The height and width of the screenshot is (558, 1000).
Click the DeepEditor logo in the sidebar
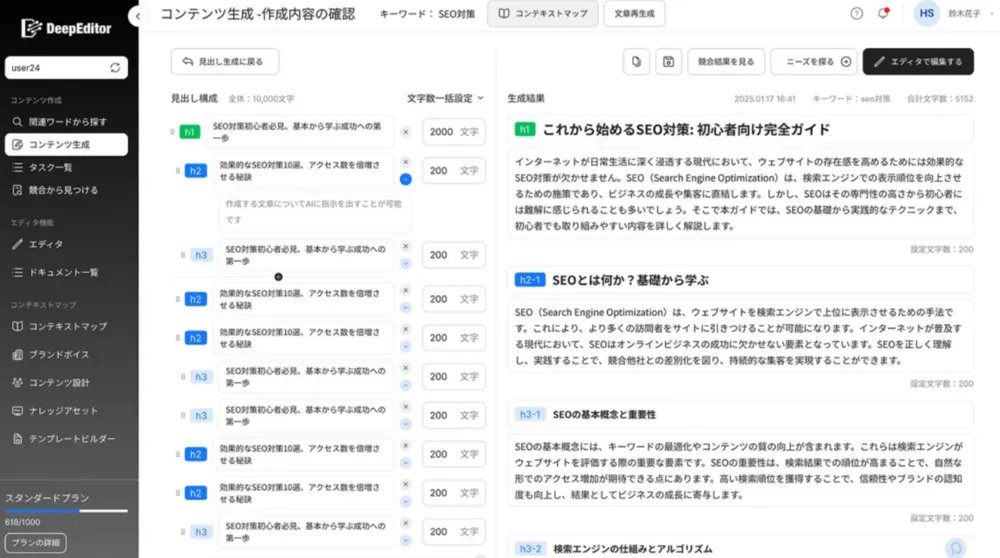pos(66,28)
